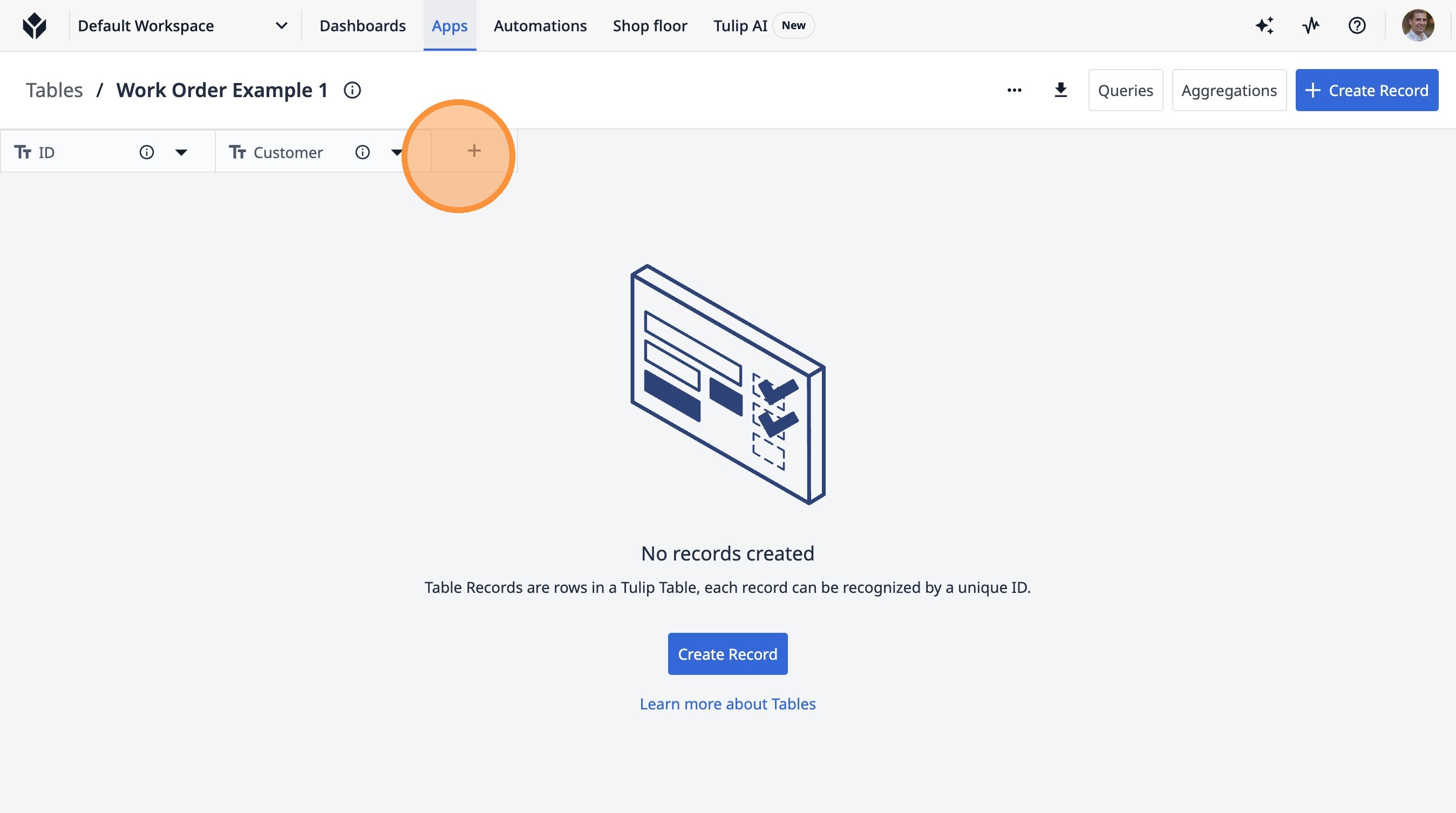Open the help question mark icon
The image size is (1456, 813).
click(x=1357, y=26)
